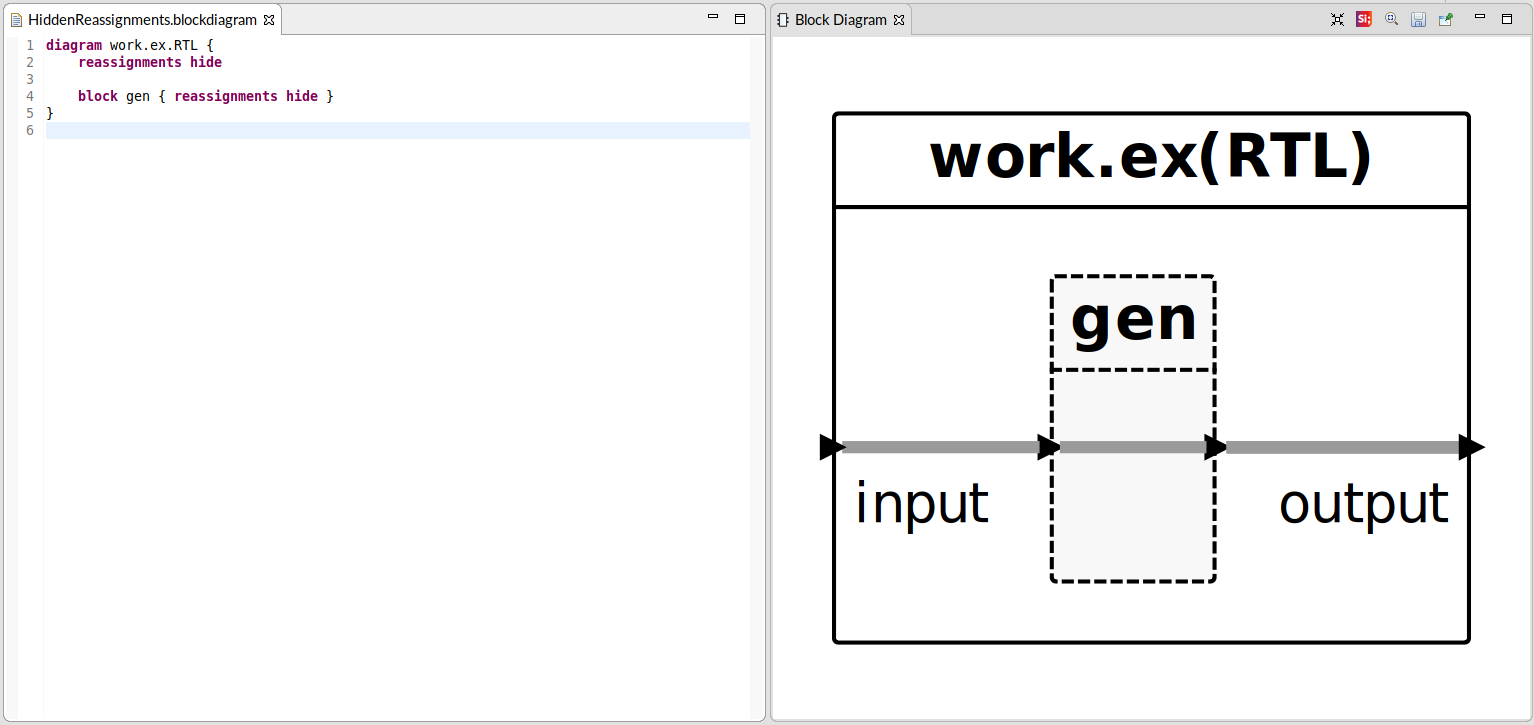Click the 'diagram' keyword on line 1
Image resolution: width=1534 pixels, height=725 pixels.
coord(74,45)
